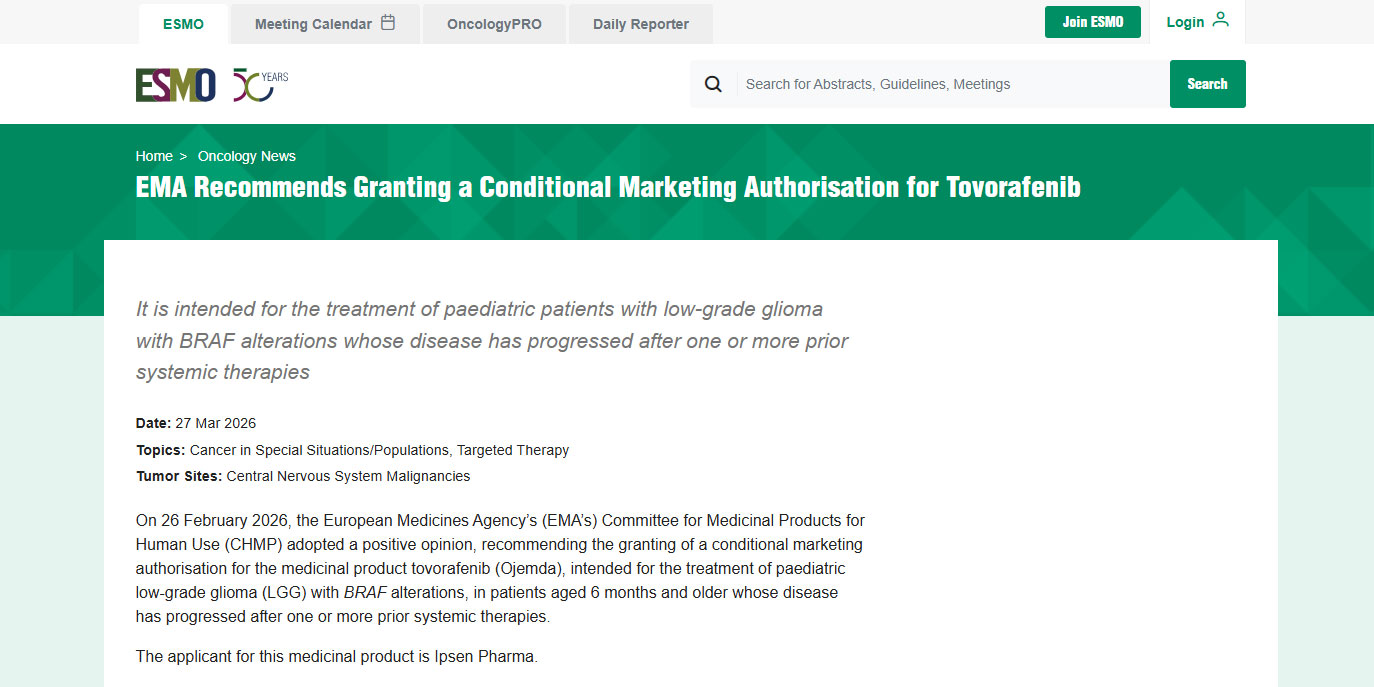Click the magnifying glass search icon

[713, 84]
